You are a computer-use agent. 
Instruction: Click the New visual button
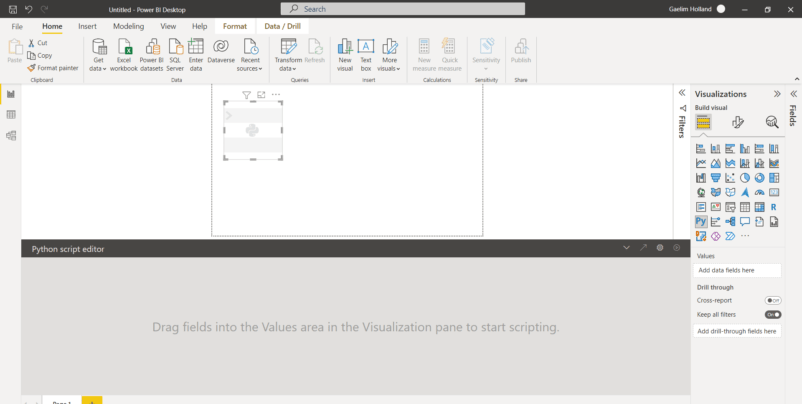pos(345,55)
